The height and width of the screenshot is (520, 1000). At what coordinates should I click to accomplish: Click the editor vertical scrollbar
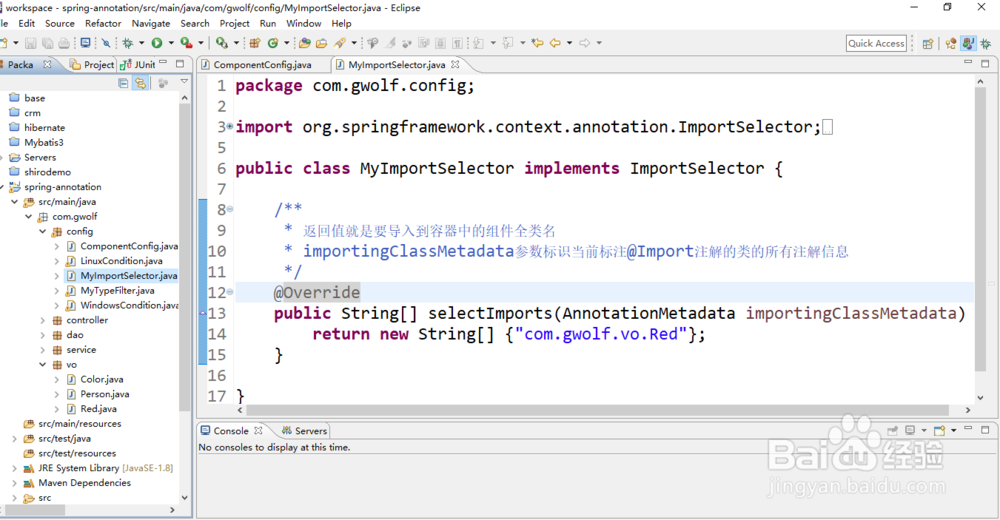pos(980,230)
